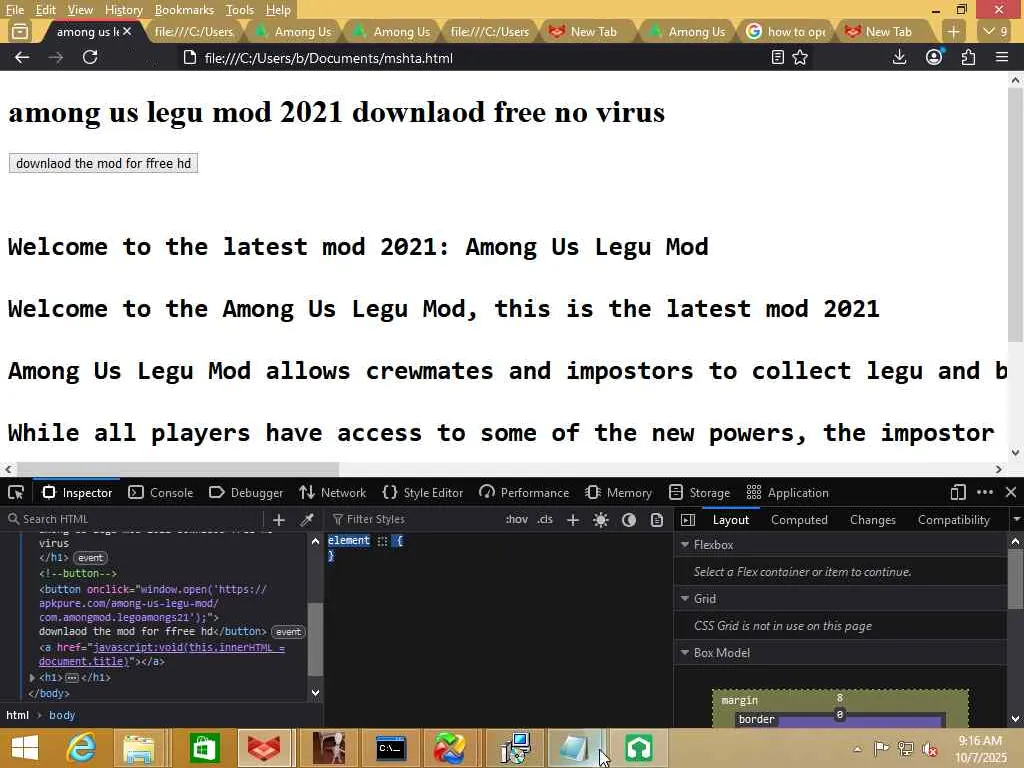Open the application hamburger menu
The image size is (1024, 768).
[x=1002, y=57]
